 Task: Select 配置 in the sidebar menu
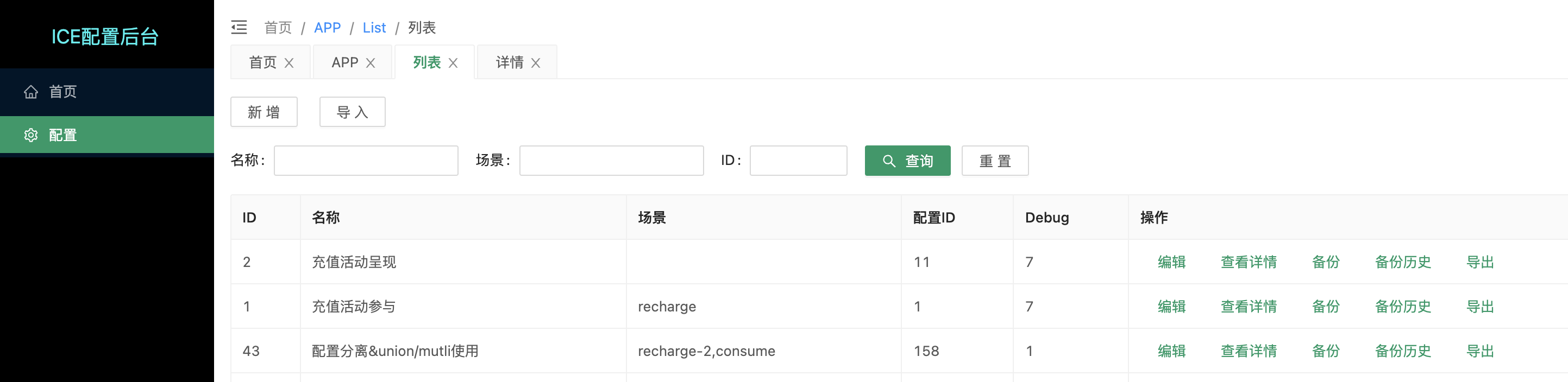pos(107,135)
